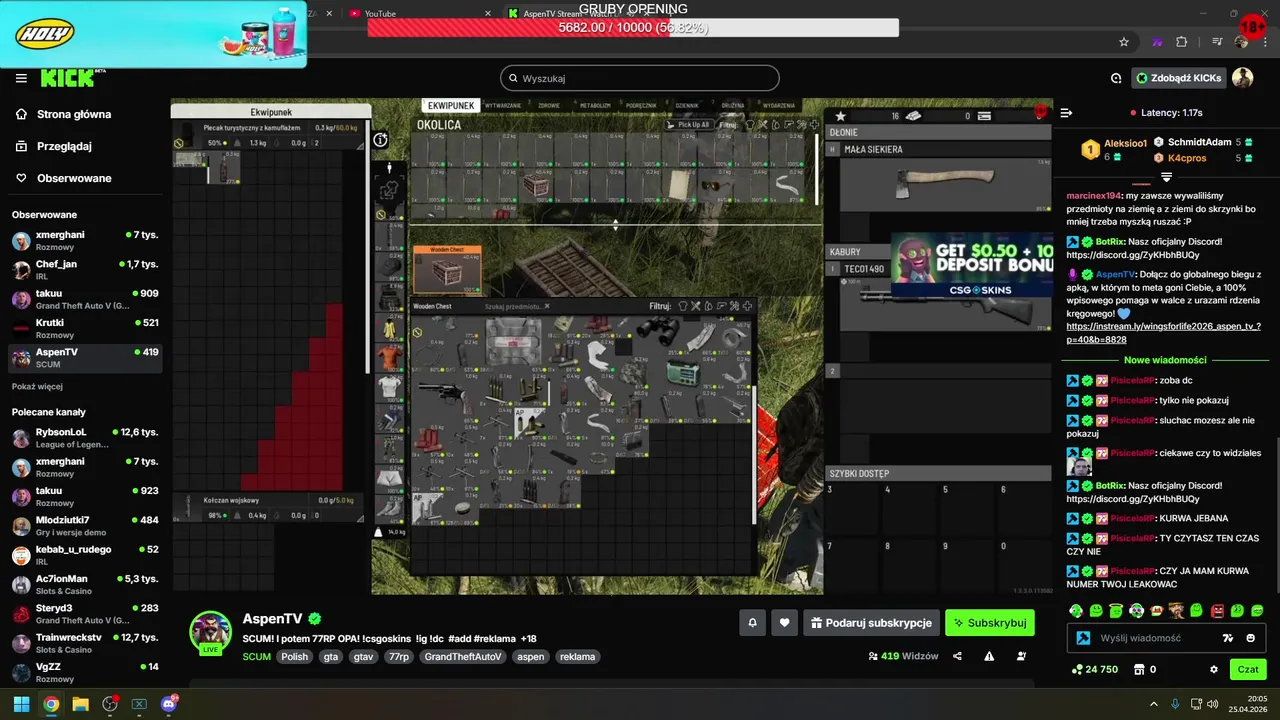
Task: Insert the red angry emote
Action: pos(1217,610)
